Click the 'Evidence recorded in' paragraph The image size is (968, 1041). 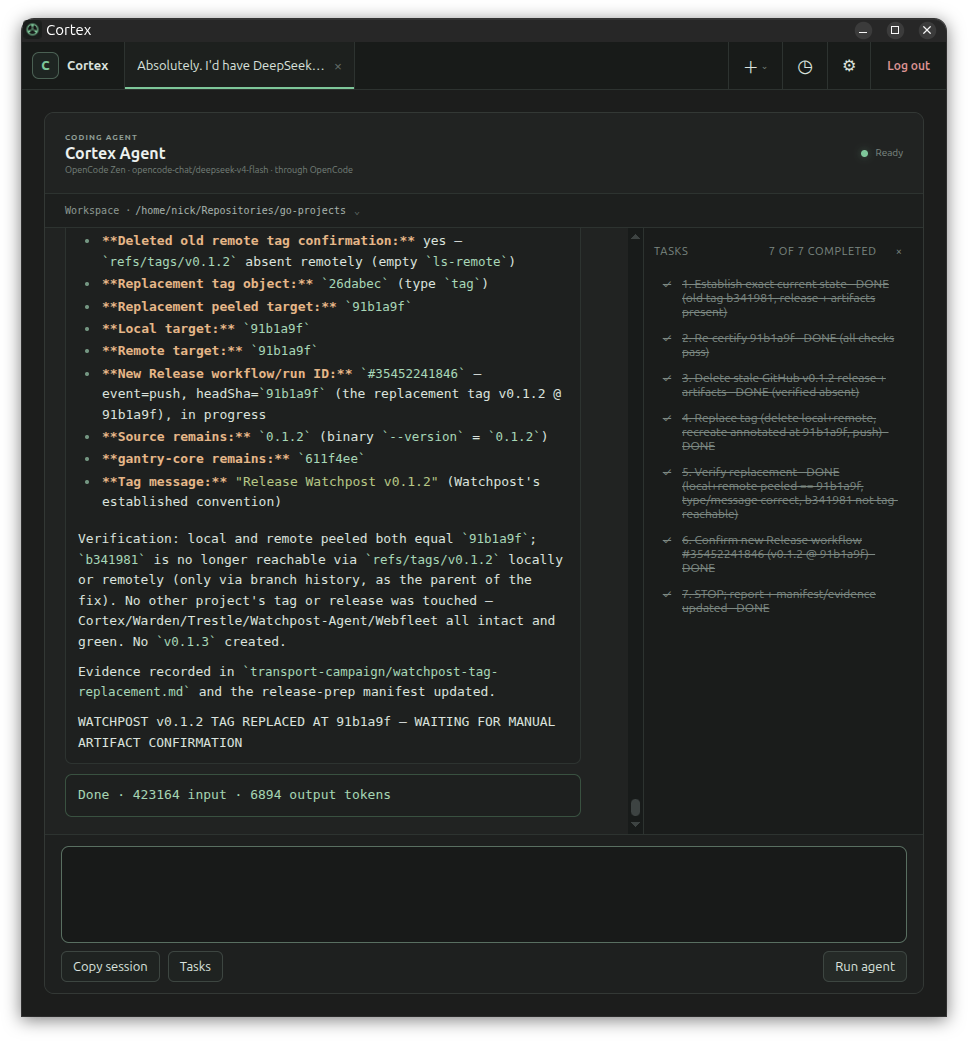(287, 682)
